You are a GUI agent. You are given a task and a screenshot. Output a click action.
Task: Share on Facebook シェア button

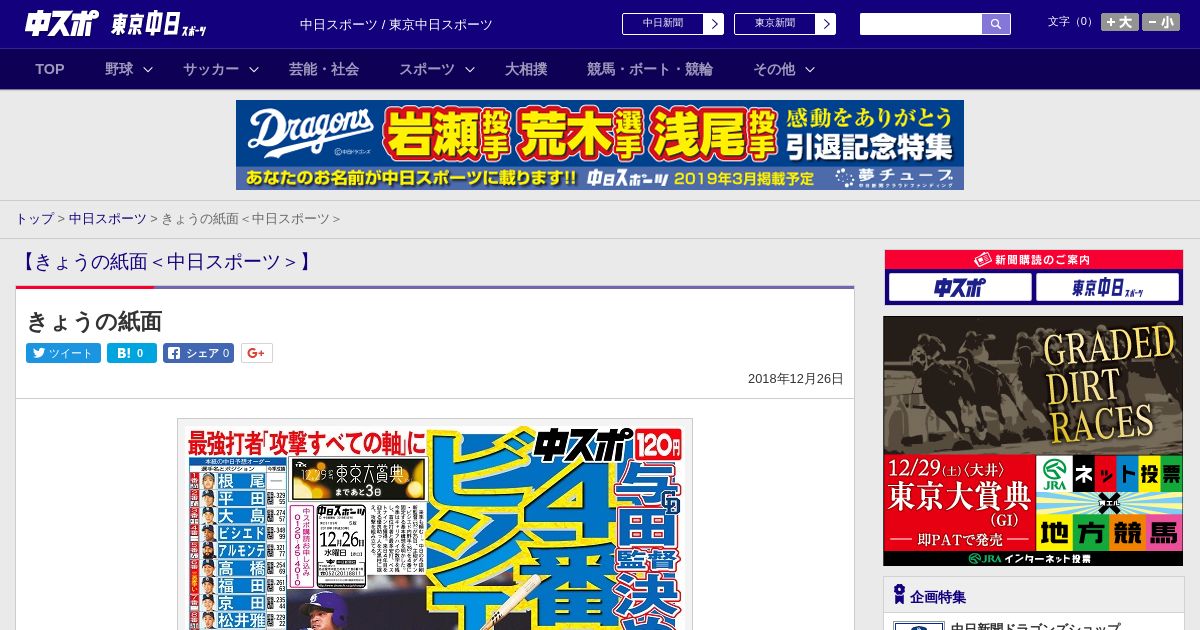pos(198,353)
